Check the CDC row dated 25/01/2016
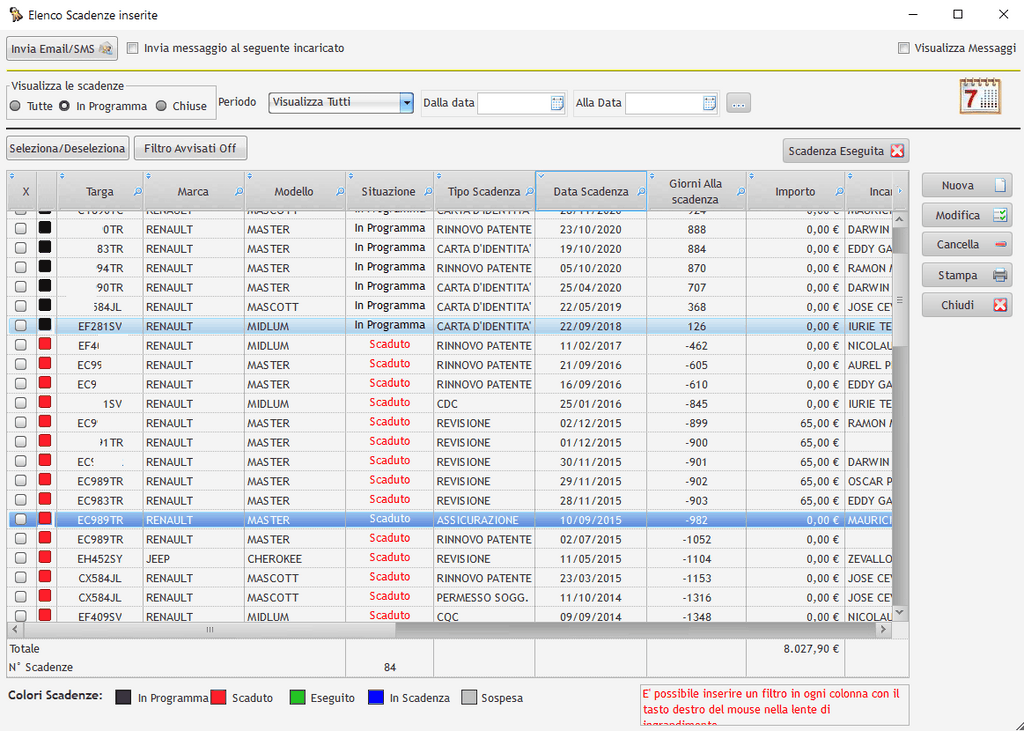1024x731 pixels. tap(21, 404)
